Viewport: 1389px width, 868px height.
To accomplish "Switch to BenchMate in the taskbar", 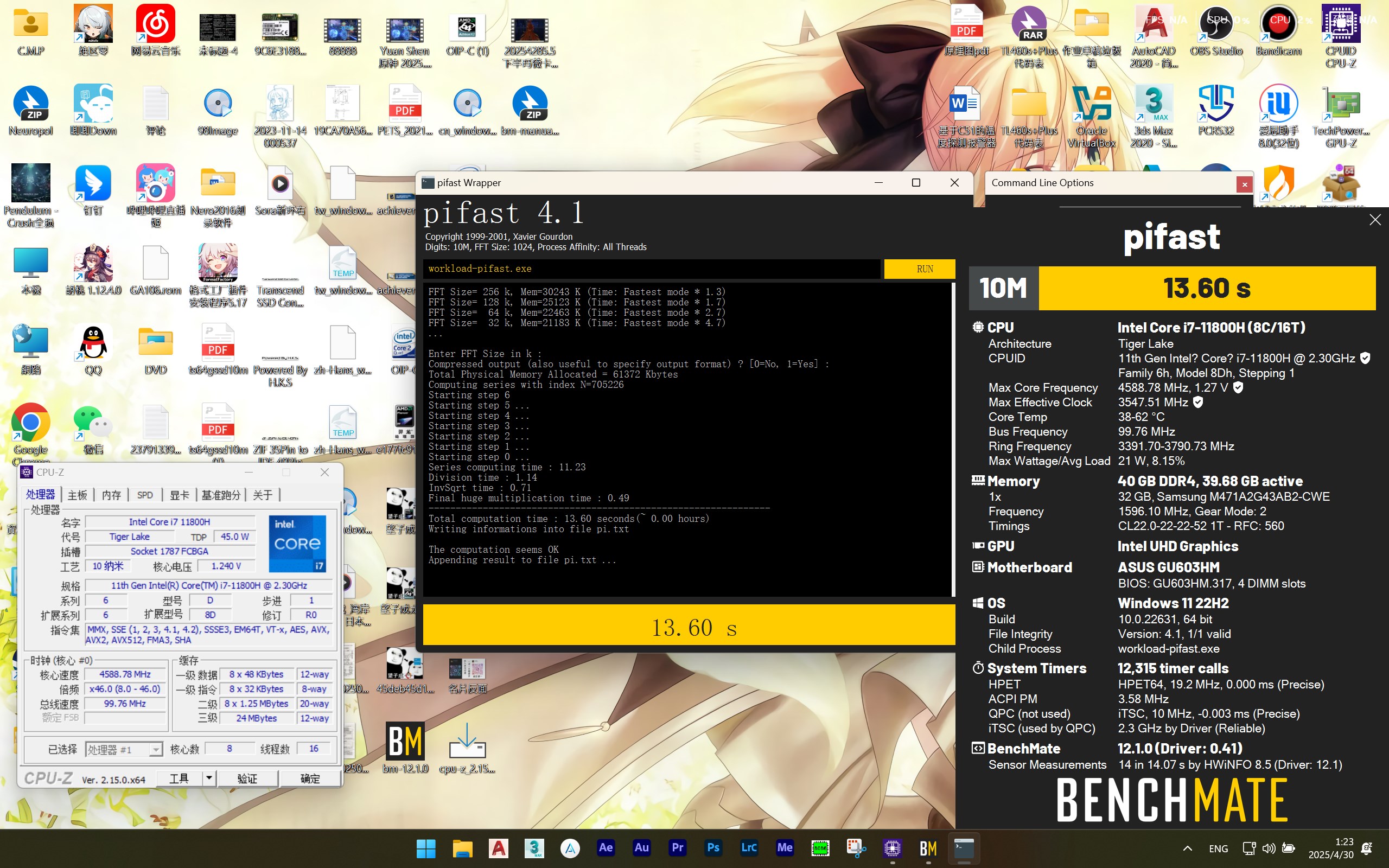I will click(x=928, y=848).
